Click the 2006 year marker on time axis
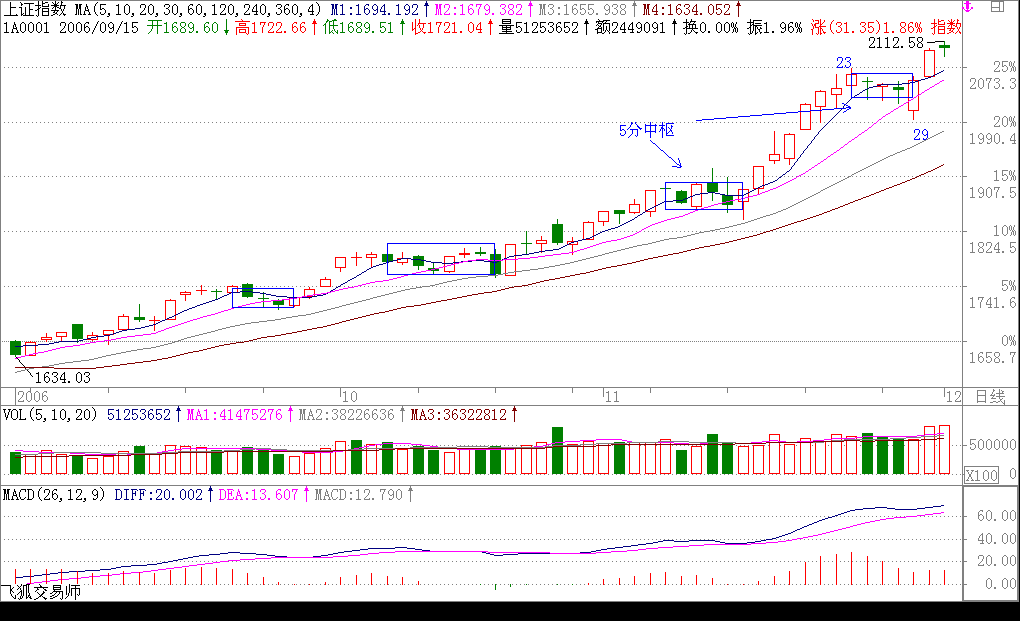 click(x=32, y=396)
